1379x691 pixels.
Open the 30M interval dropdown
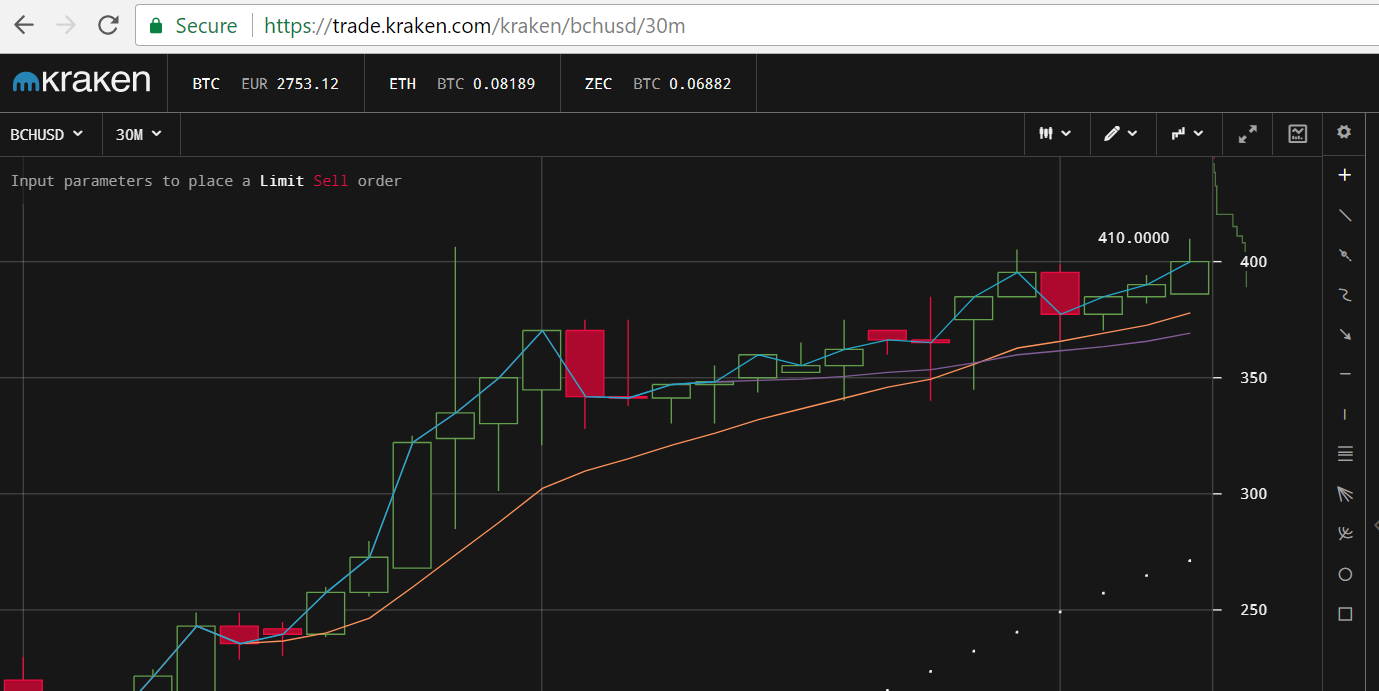coord(139,134)
